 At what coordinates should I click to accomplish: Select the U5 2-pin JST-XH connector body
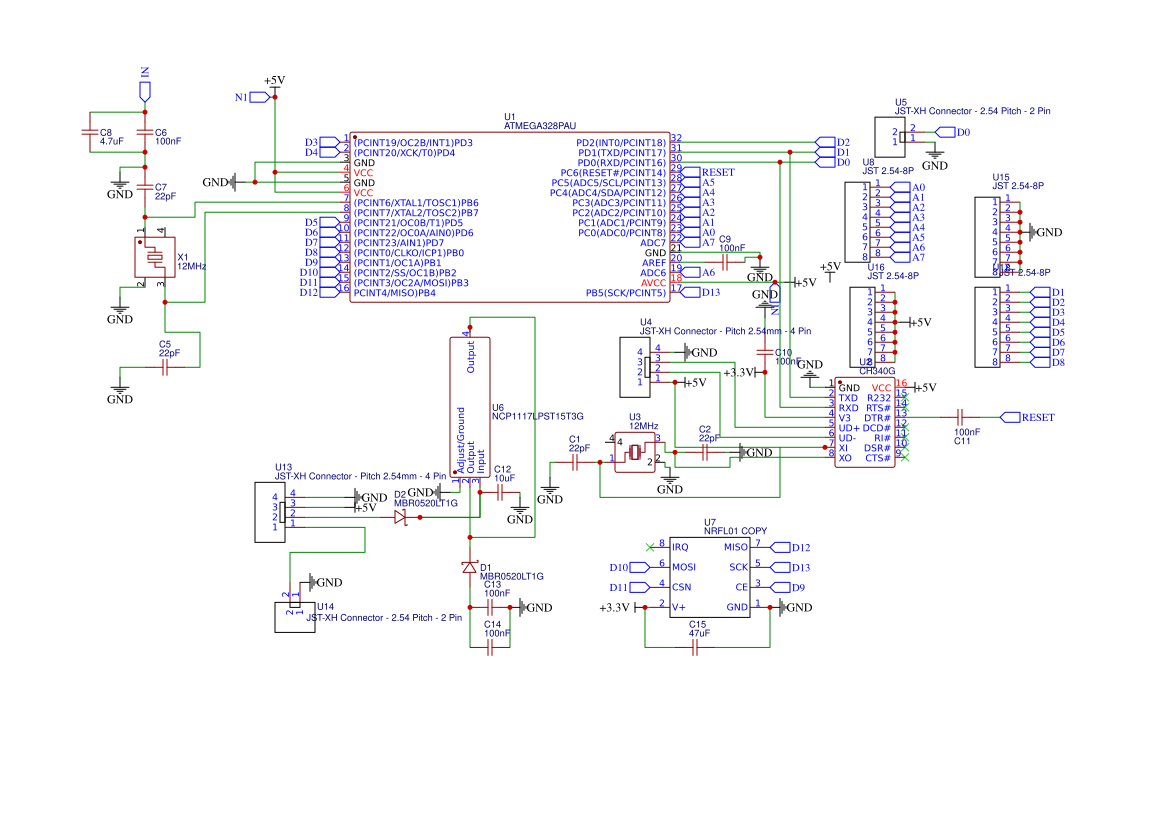tap(889, 137)
